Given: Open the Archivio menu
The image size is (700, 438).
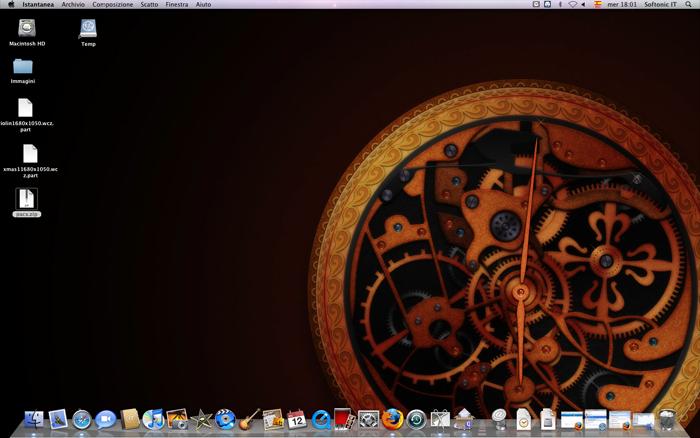Looking at the screenshot, I should coord(73,4).
